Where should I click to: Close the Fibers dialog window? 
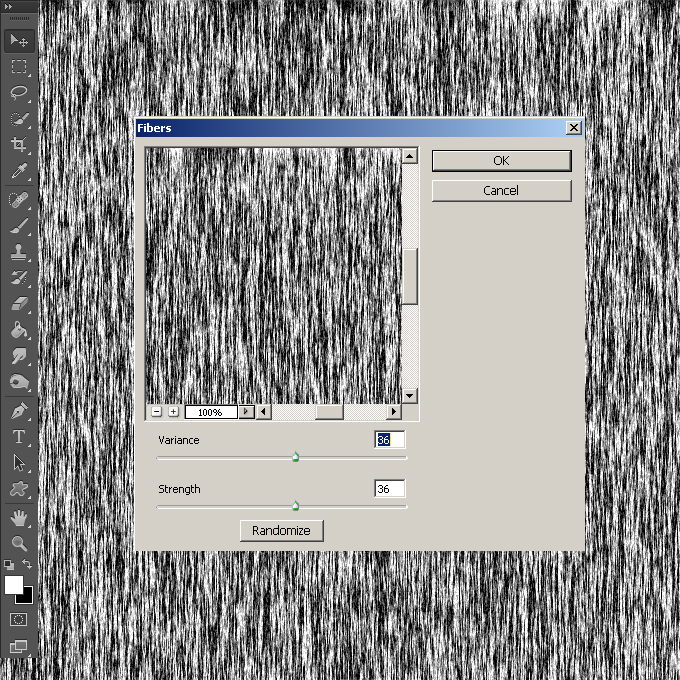574,128
